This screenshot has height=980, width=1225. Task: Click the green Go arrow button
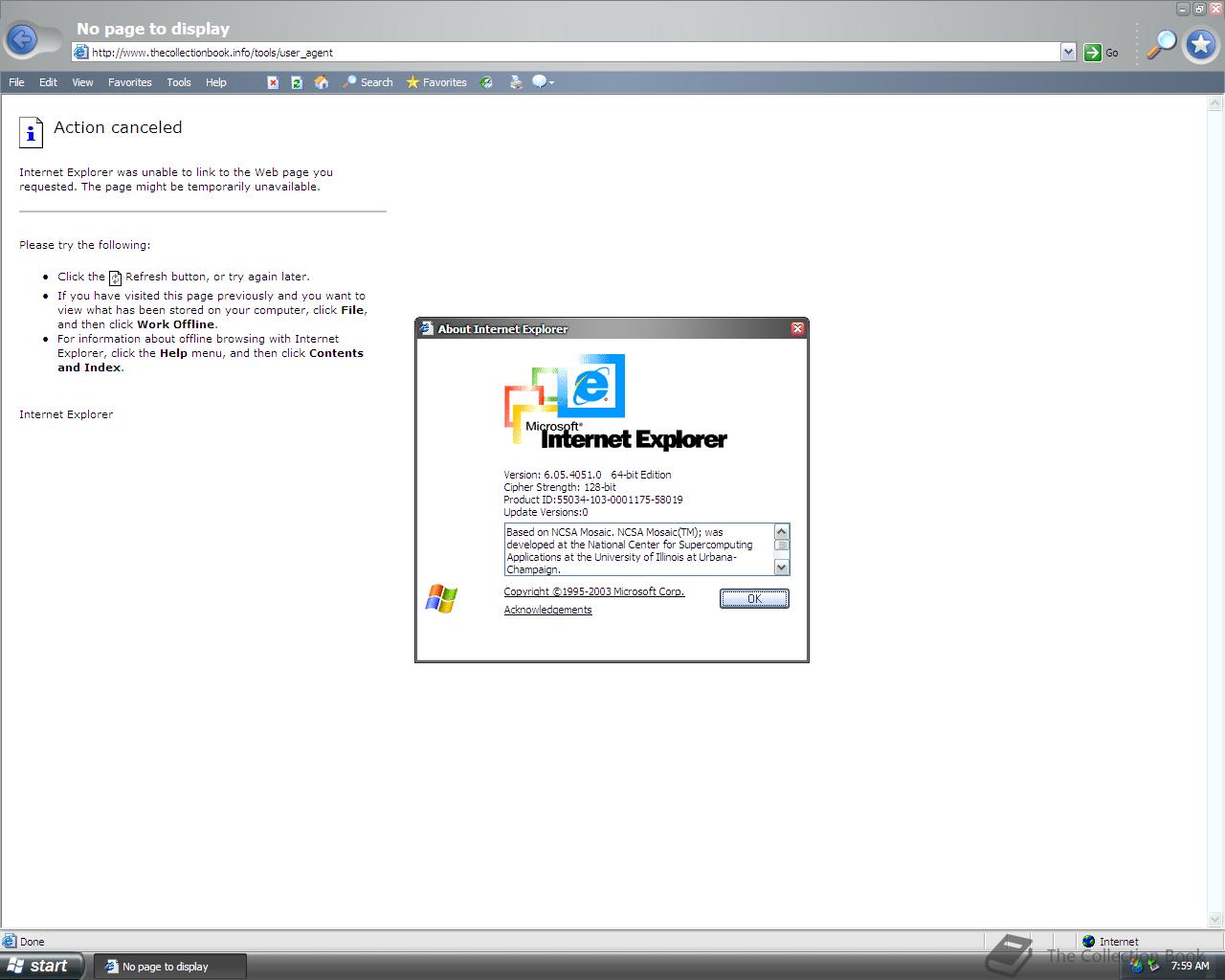1092,53
